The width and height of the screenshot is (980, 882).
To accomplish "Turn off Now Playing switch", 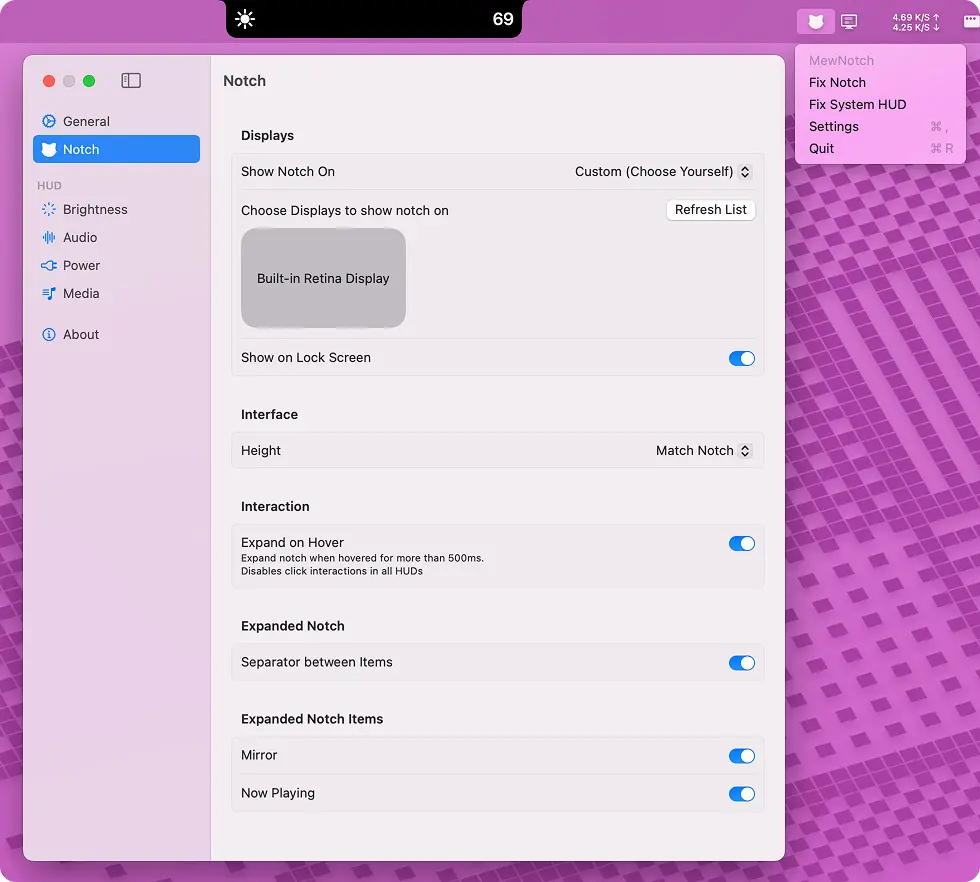I will [x=742, y=794].
